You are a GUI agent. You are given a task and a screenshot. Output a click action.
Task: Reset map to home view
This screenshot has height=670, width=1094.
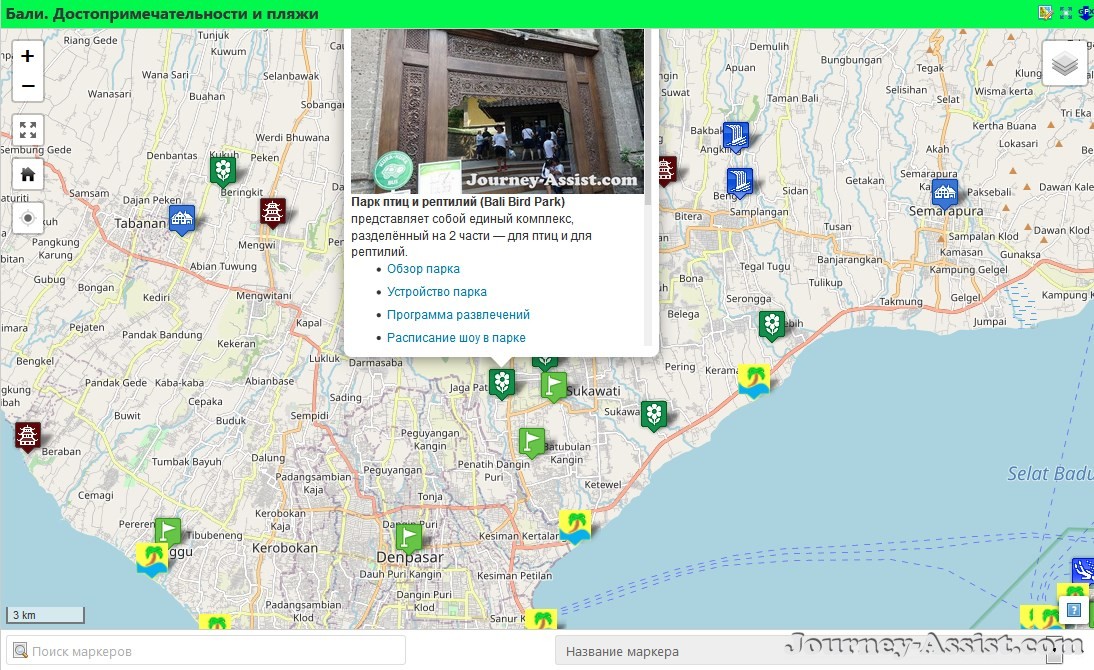pyautogui.click(x=28, y=174)
